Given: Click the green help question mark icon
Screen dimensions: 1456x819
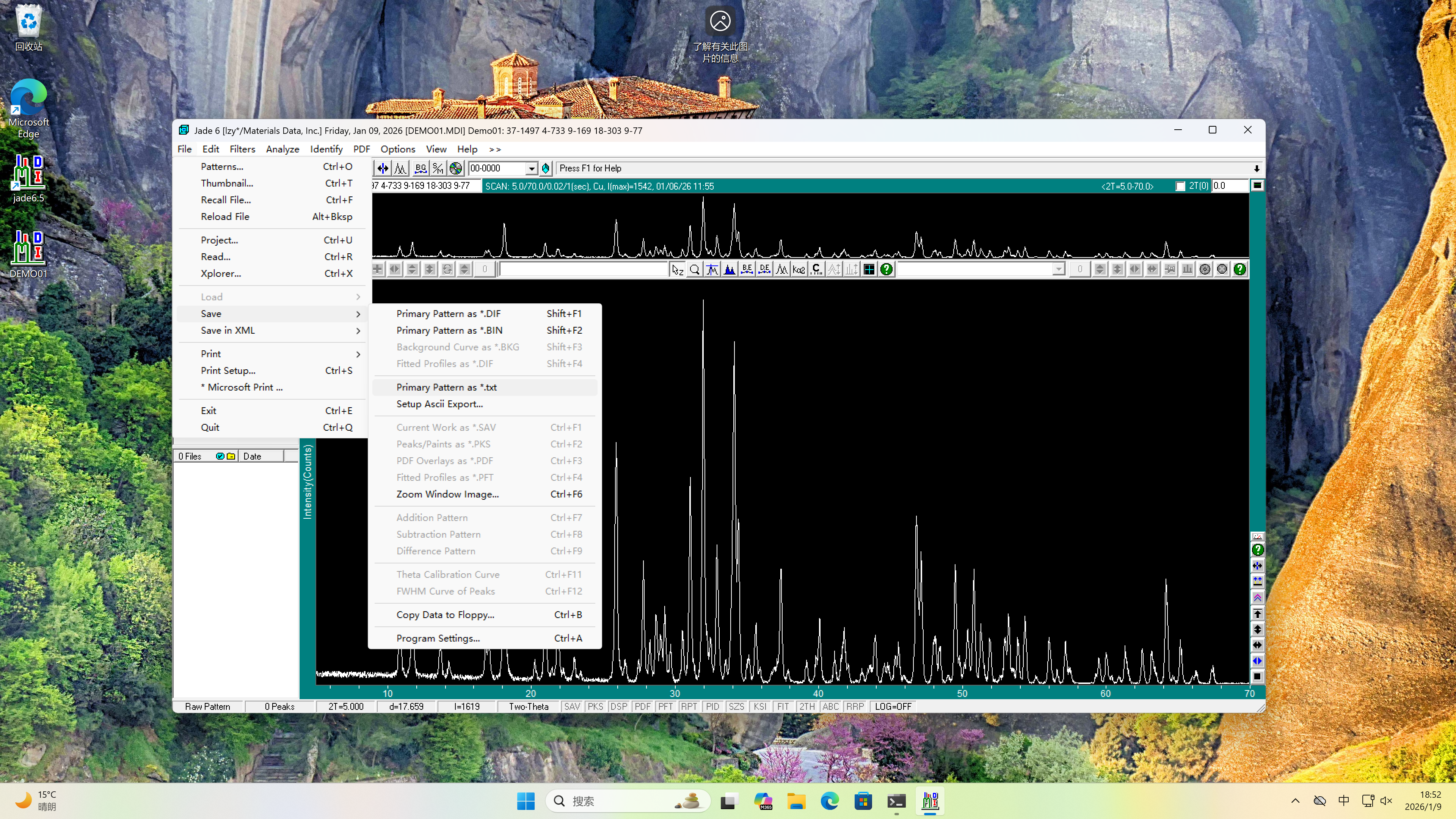Looking at the screenshot, I should pyautogui.click(x=886, y=270).
